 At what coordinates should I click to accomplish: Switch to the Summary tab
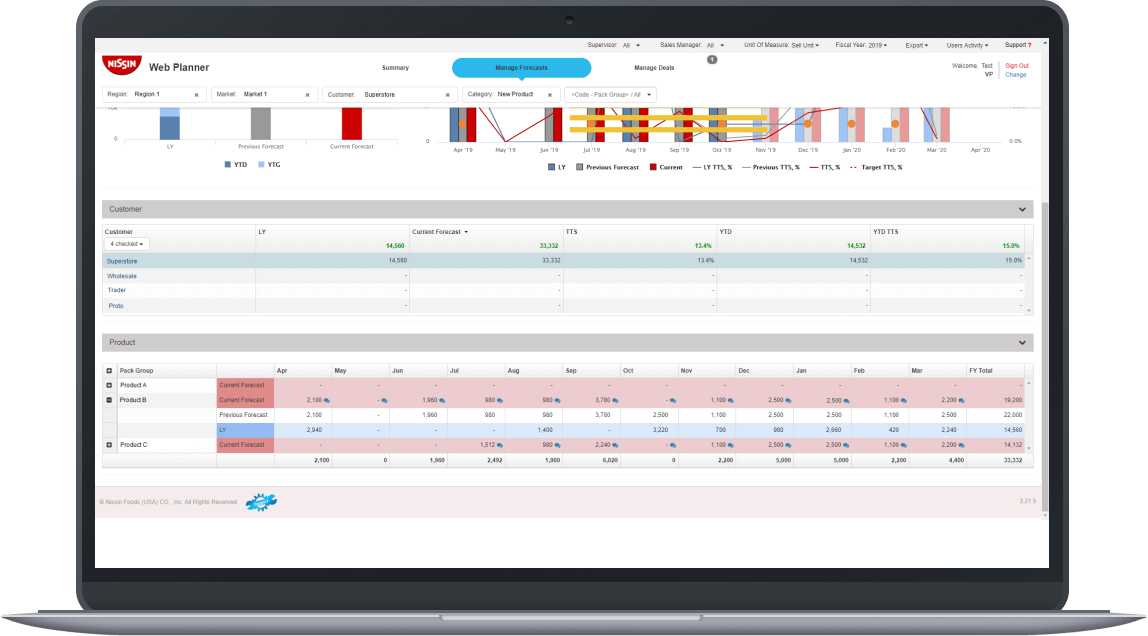click(x=395, y=67)
